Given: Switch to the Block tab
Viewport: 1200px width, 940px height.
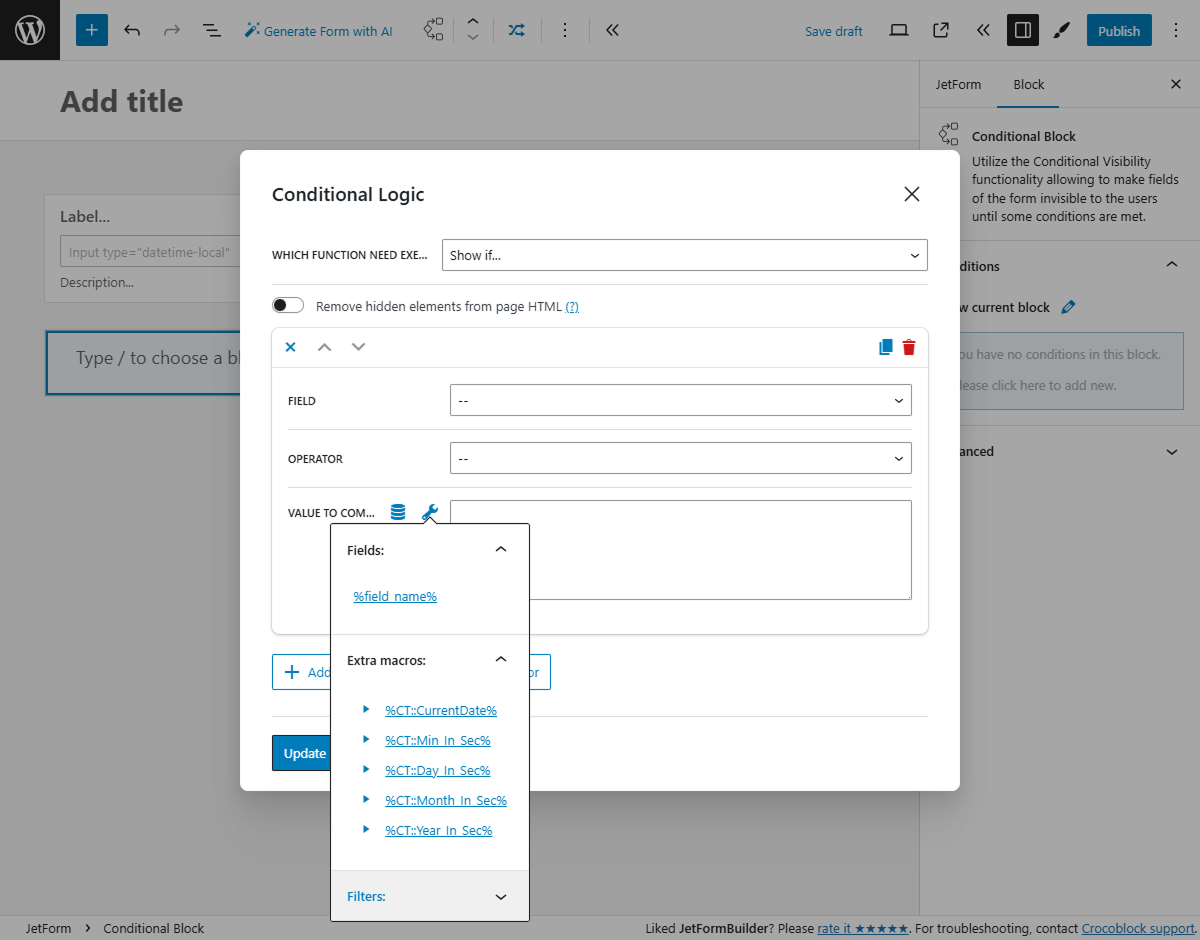Looking at the screenshot, I should point(1028,84).
